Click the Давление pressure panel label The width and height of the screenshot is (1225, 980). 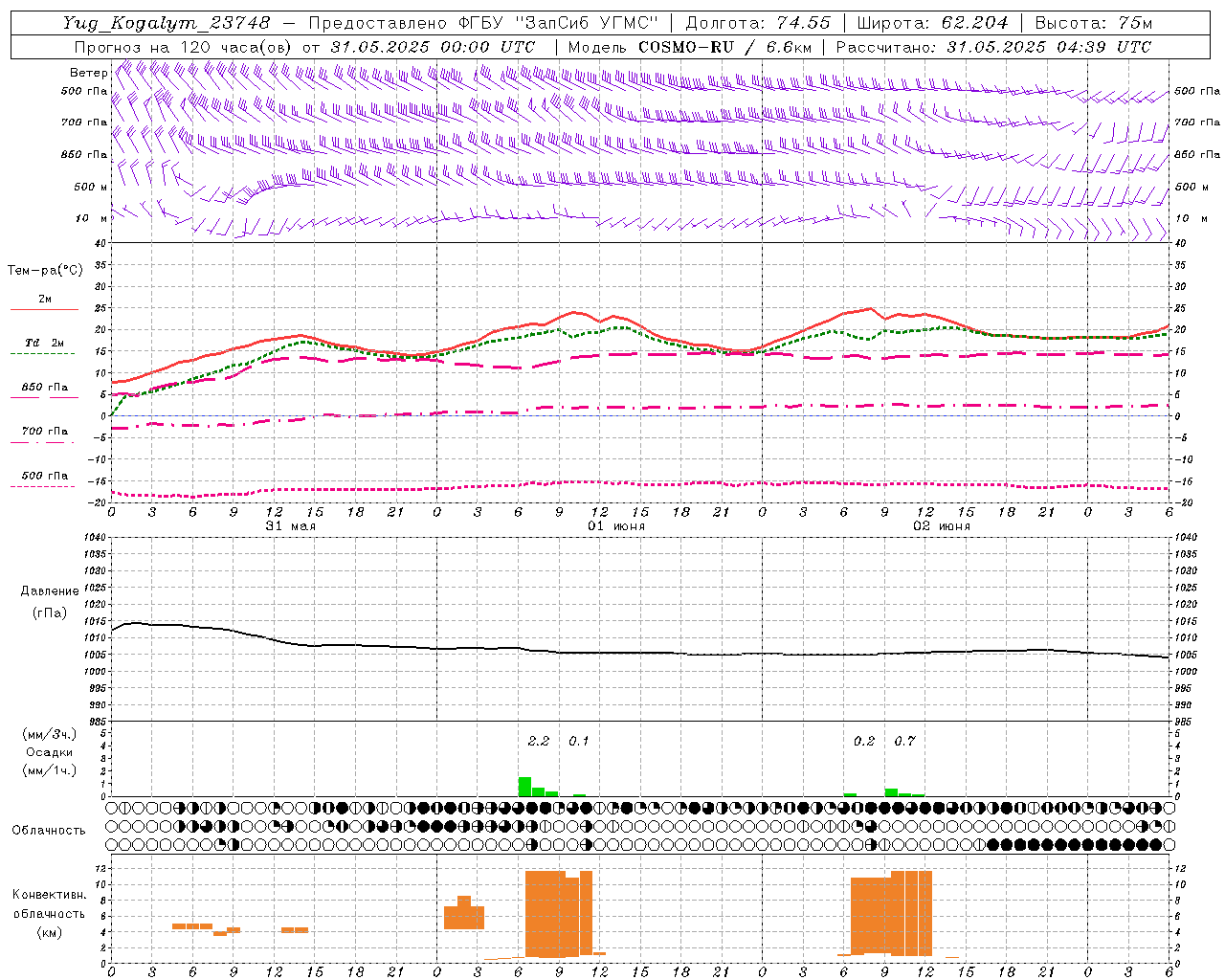[x=50, y=590]
